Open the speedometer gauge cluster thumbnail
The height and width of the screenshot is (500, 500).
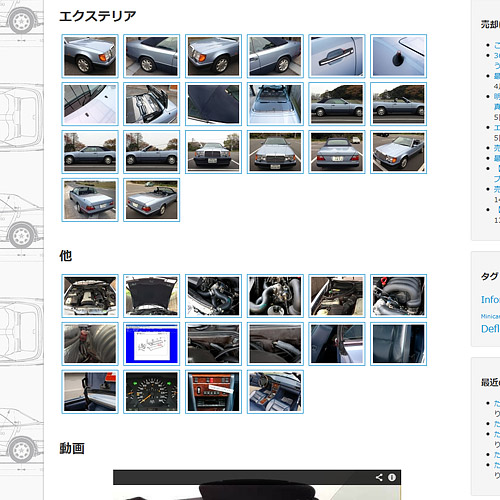pyautogui.click(x=152, y=392)
